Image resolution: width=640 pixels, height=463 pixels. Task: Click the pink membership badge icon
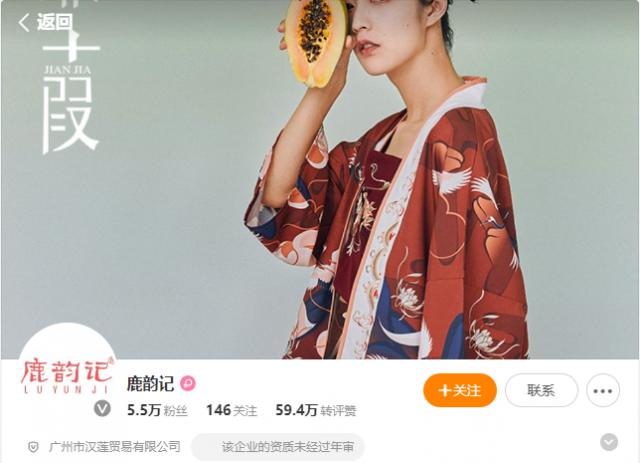188,383
